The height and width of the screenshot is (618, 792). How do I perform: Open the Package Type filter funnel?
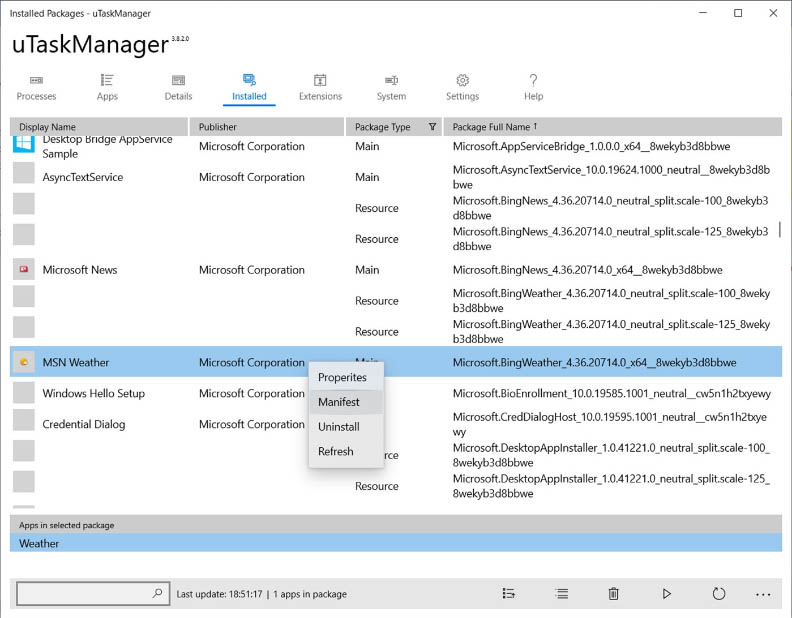point(432,127)
